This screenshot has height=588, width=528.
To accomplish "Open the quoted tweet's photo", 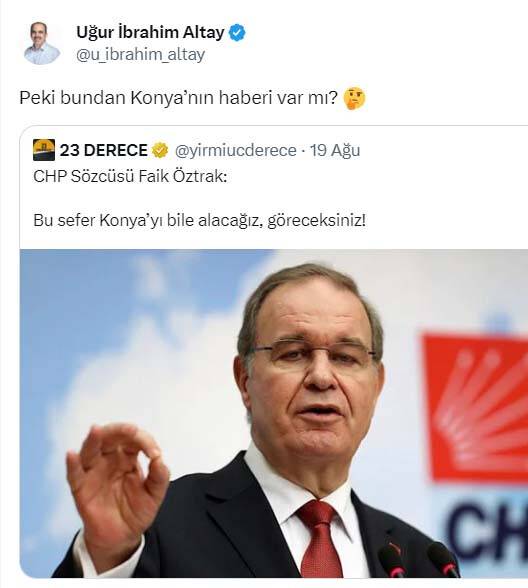I will click(274, 413).
